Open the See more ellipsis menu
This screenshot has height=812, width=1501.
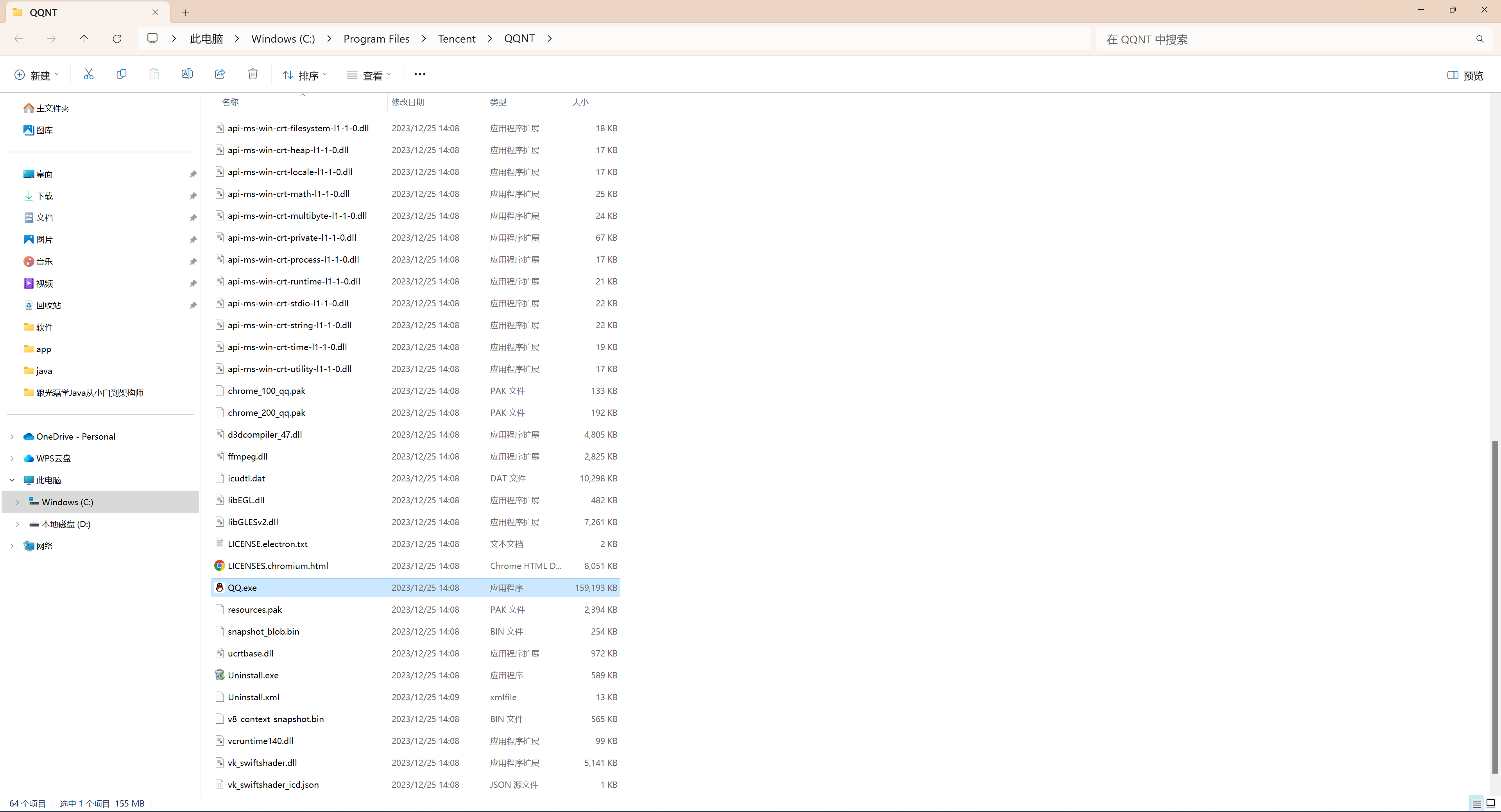click(x=419, y=74)
